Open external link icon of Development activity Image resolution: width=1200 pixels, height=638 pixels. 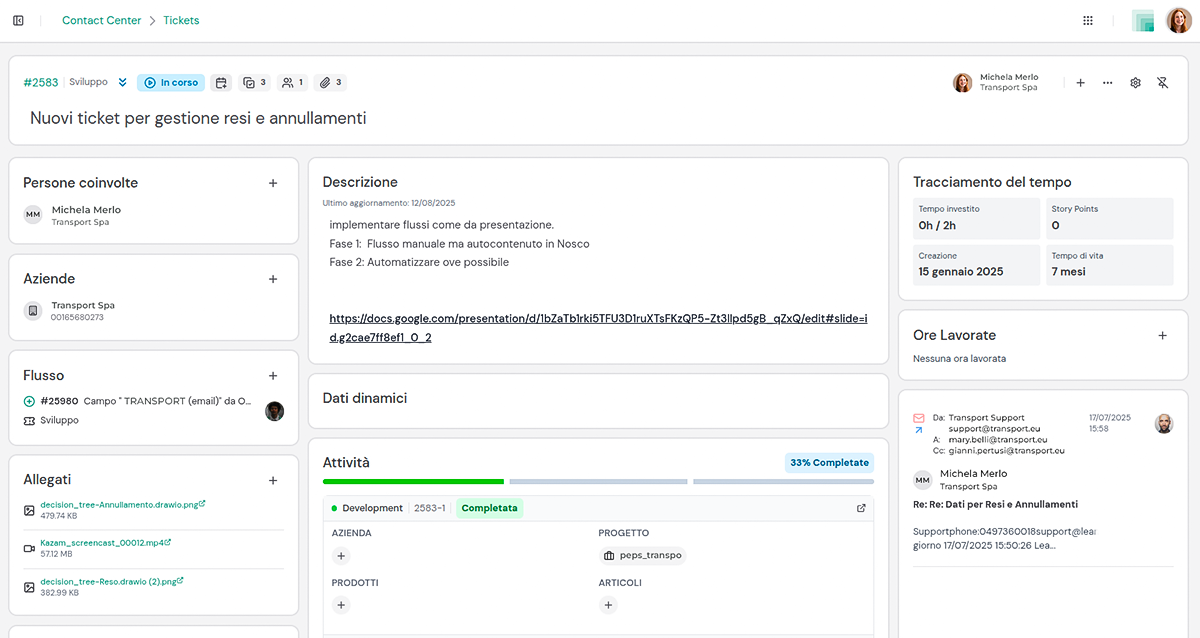pos(861,508)
